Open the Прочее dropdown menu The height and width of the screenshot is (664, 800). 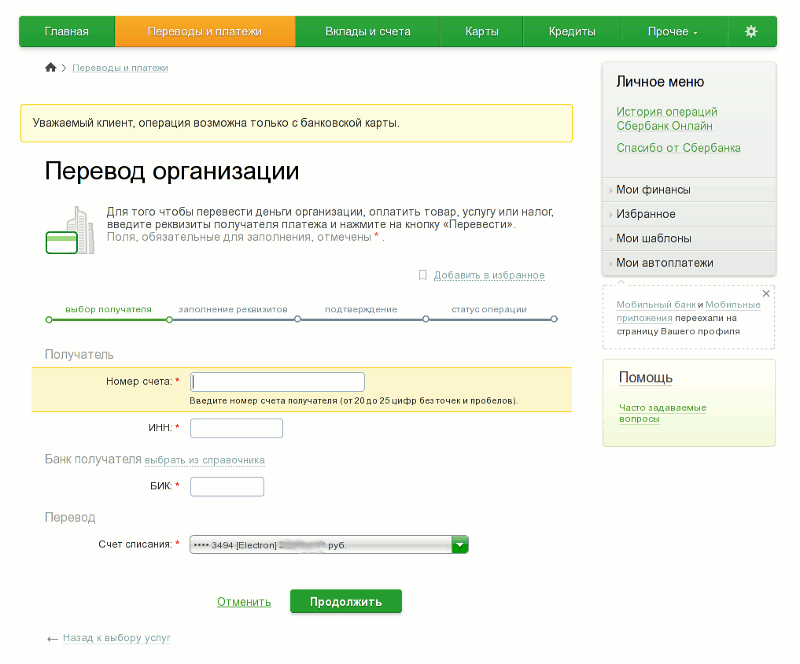pyautogui.click(x=672, y=31)
